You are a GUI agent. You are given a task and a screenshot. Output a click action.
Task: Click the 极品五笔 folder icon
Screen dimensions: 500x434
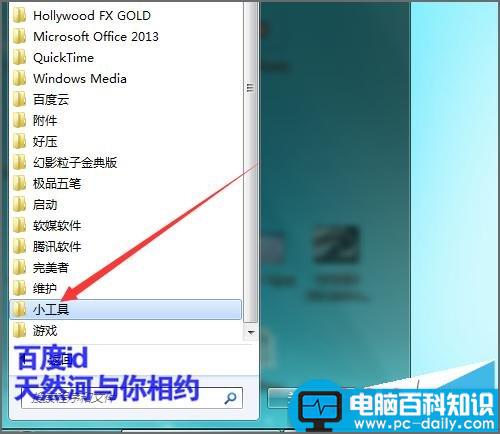pos(19,183)
